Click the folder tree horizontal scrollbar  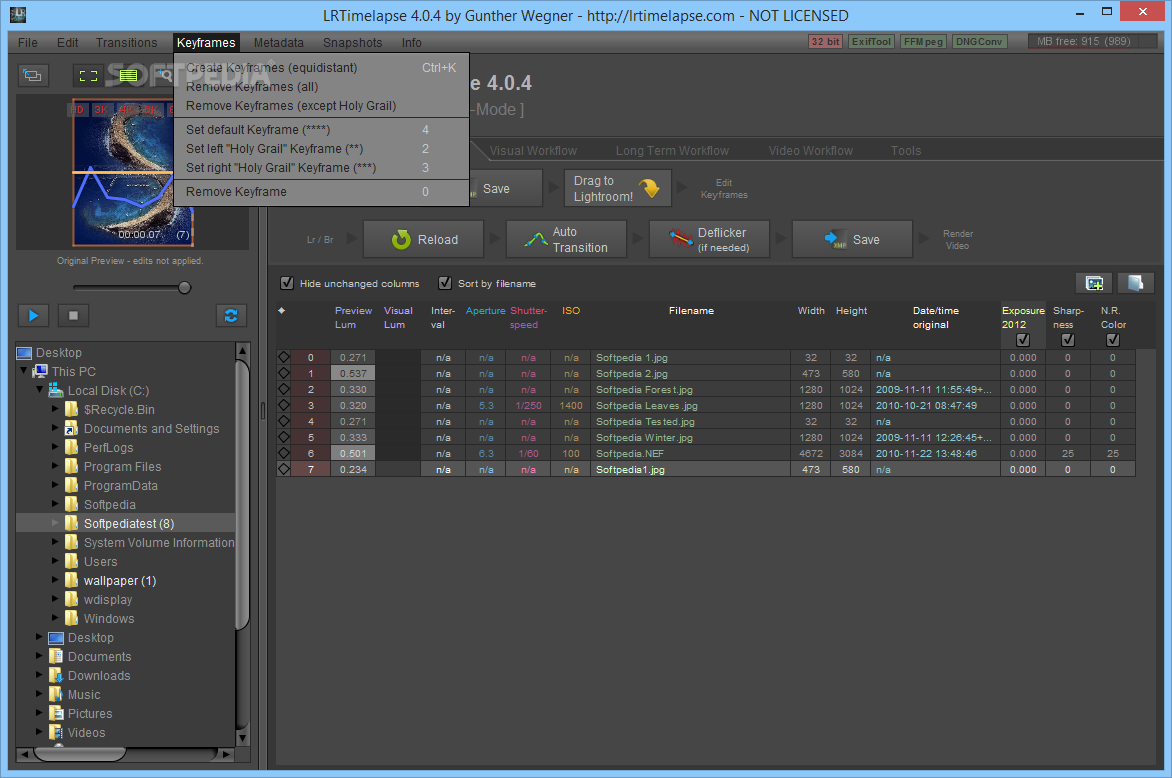(x=80, y=754)
